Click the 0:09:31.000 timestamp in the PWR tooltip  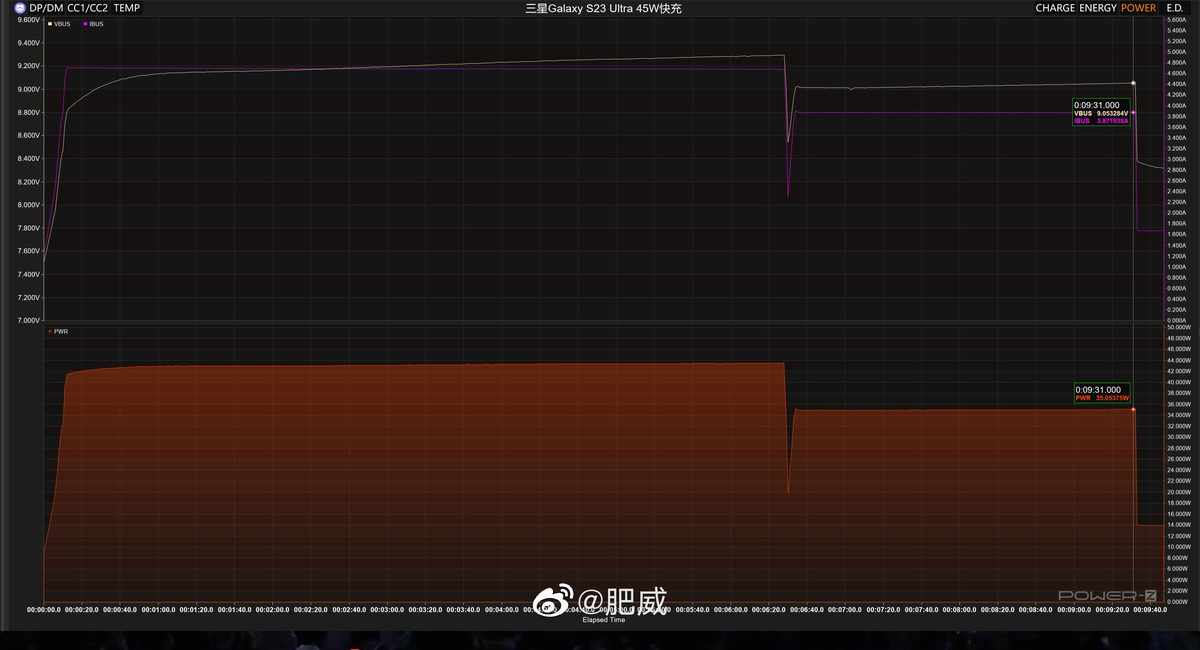(1097, 390)
